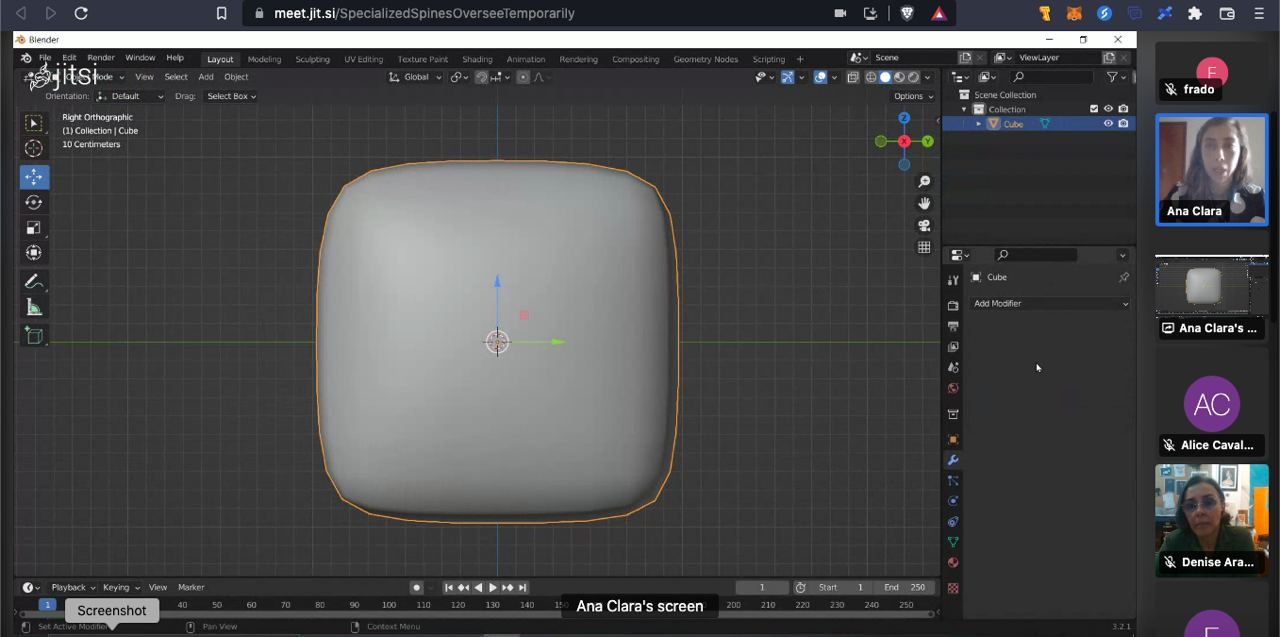Select the Rotate tool in toolbar
This screenshot has width=1280, height=637.
33,202
